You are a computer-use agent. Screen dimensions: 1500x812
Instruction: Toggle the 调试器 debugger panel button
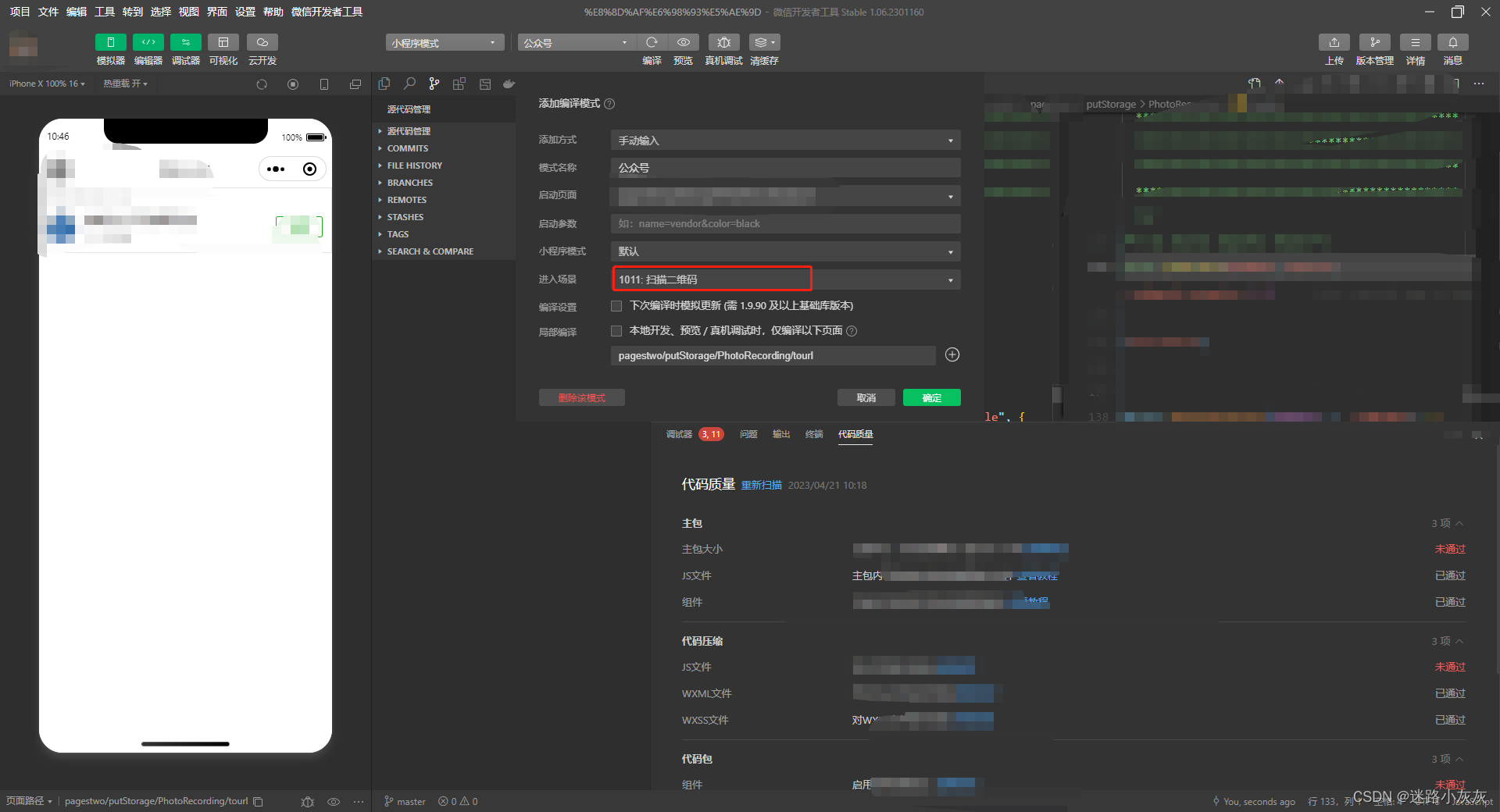pos(185,42)
